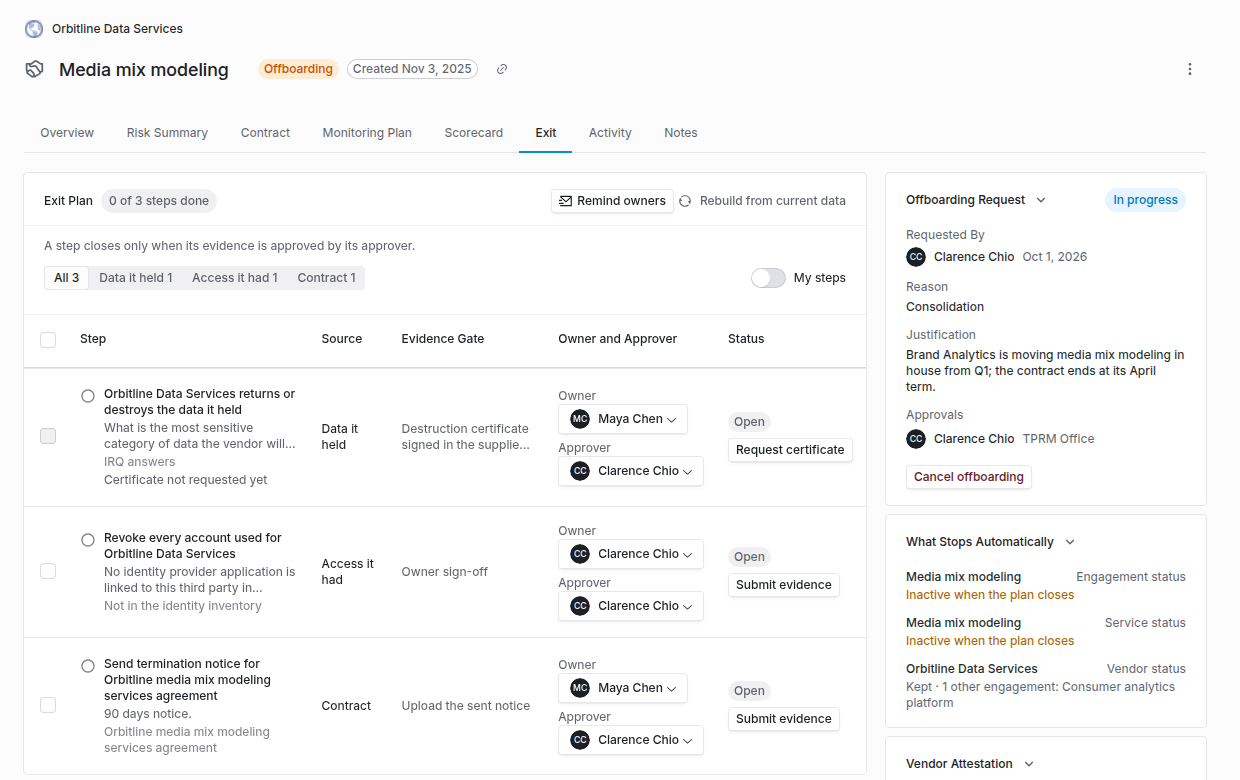This screenshot has height=780, width=1240.
Task: Click Maya Chen's MC avatar in first step owner
Action: [x=580, y=419]
